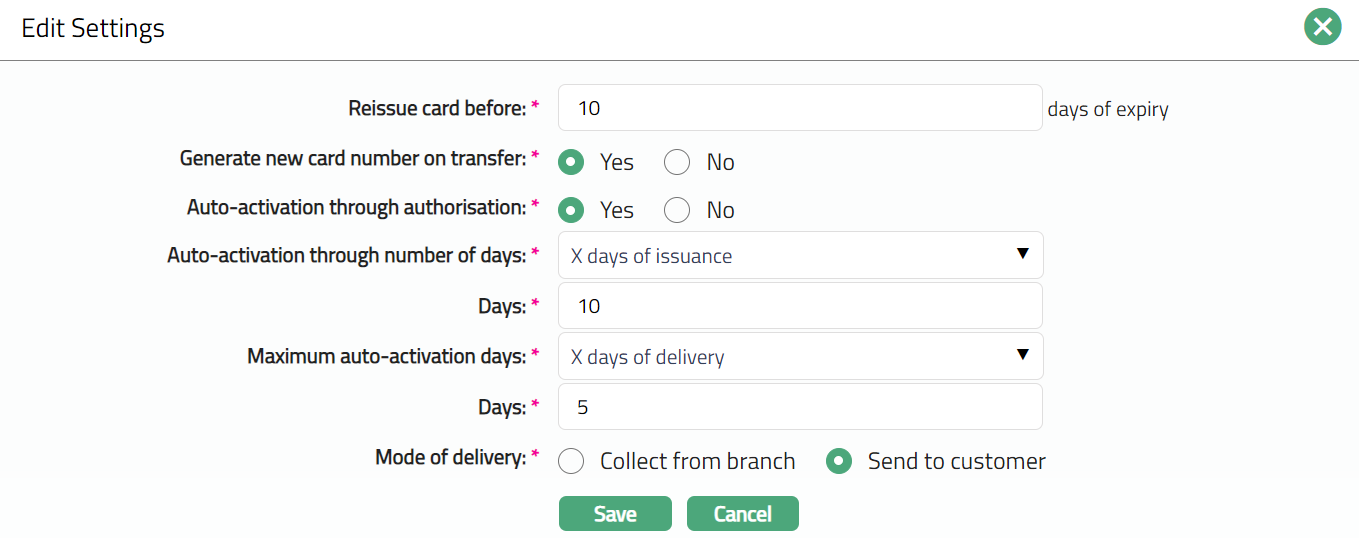Click the days of expiry text

click(x=1108, y=110)
